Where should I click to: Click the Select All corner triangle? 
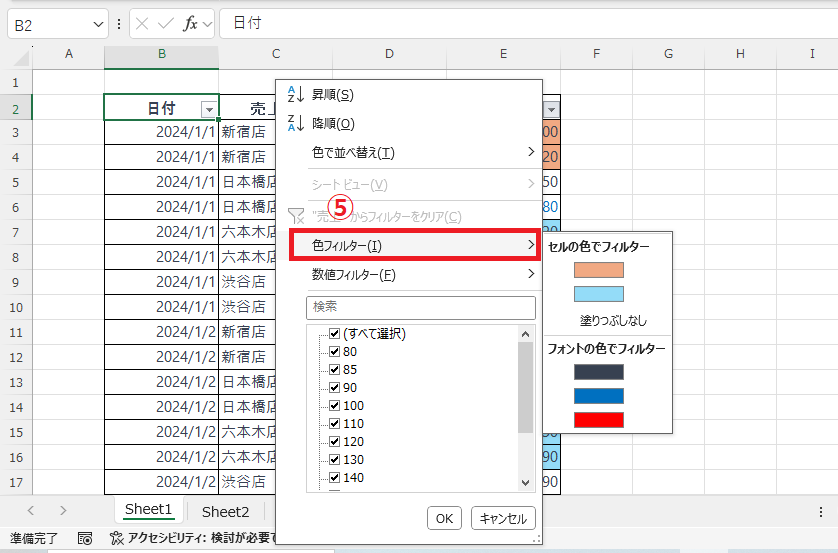click(21, 57)
